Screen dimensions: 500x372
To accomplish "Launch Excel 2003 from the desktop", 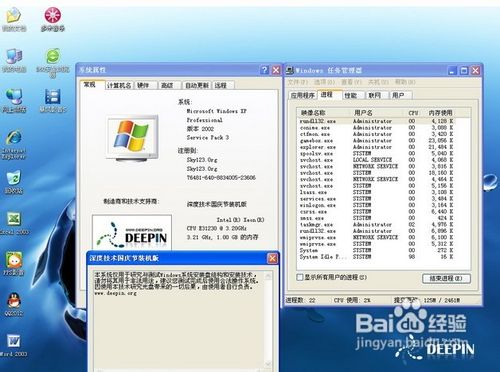I will pyautogui.click(x=14, y=223).
